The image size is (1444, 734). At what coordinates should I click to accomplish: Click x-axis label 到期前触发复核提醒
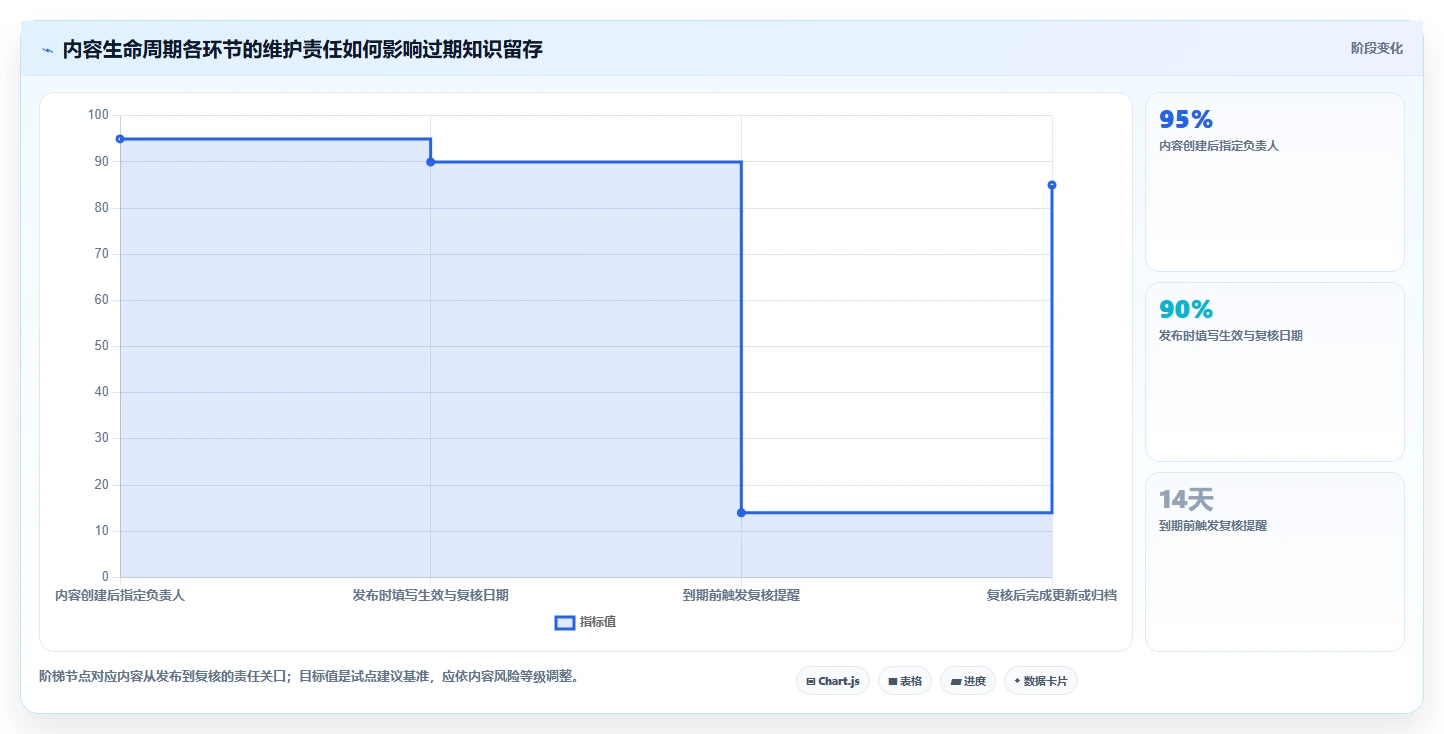pyautogui.click(x=741, y=595)
